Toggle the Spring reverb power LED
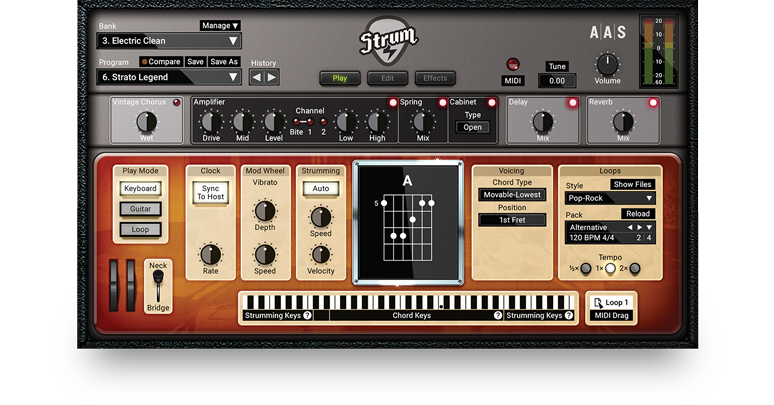 tap(442, 102)
